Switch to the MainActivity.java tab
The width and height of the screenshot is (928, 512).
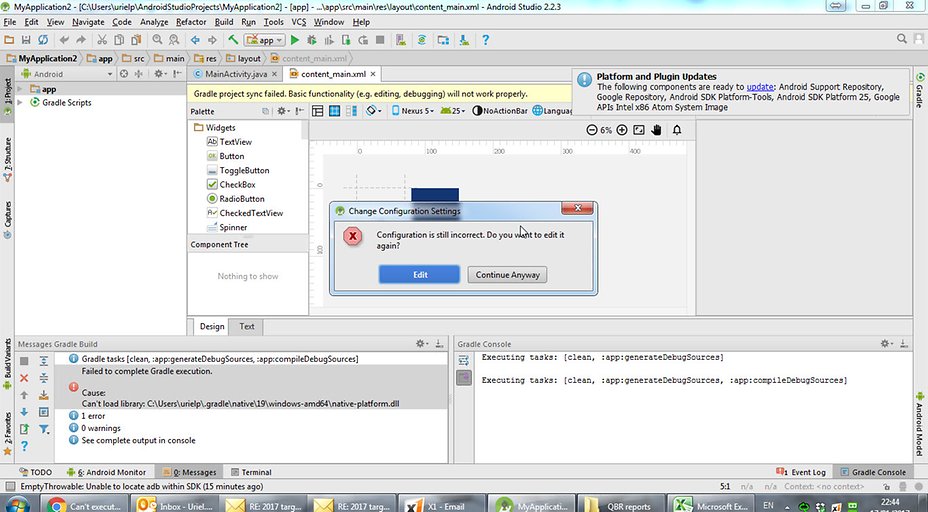click(236, 74)
